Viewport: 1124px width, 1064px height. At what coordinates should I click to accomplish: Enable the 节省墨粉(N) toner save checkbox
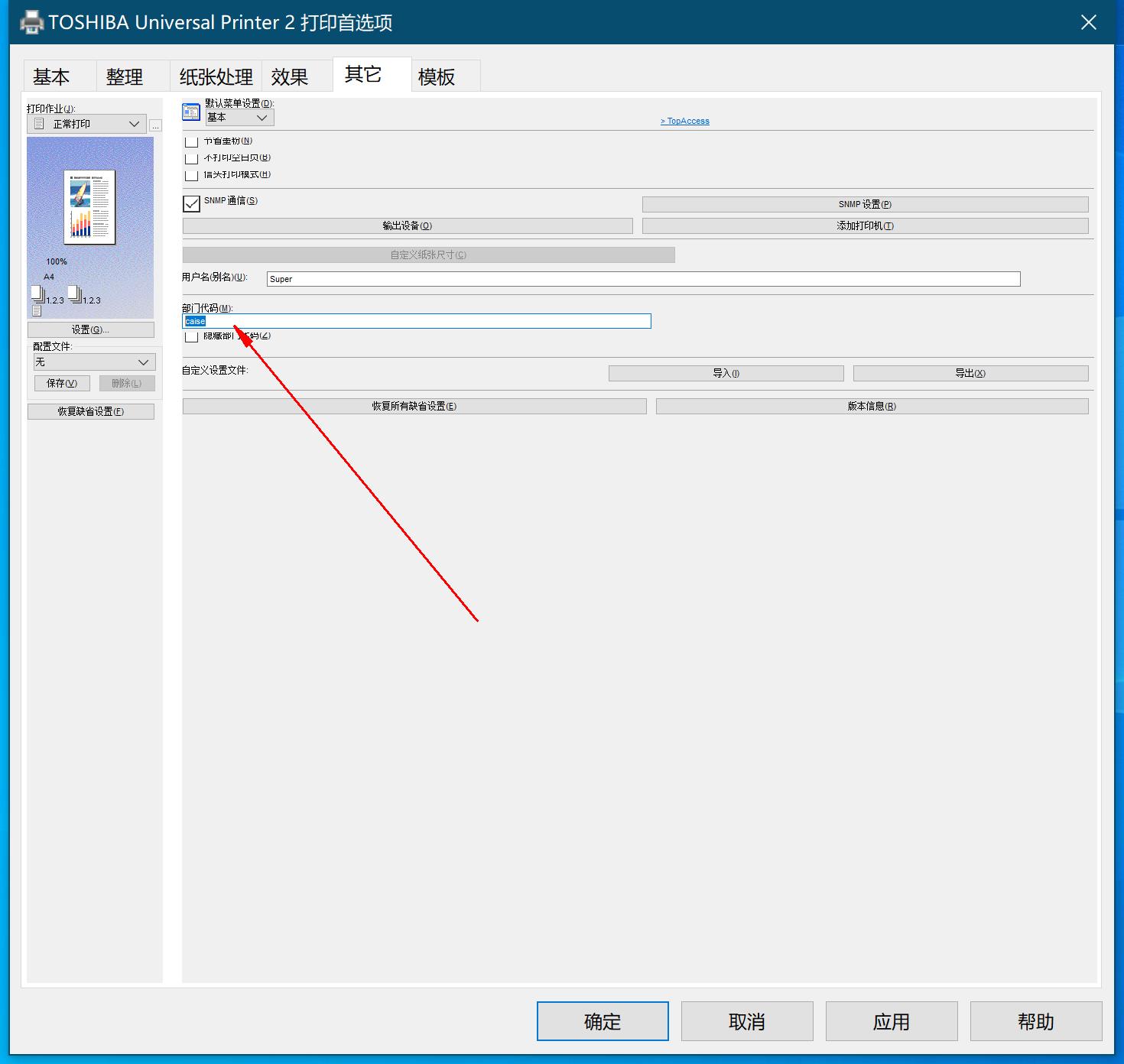pos(191,141)
